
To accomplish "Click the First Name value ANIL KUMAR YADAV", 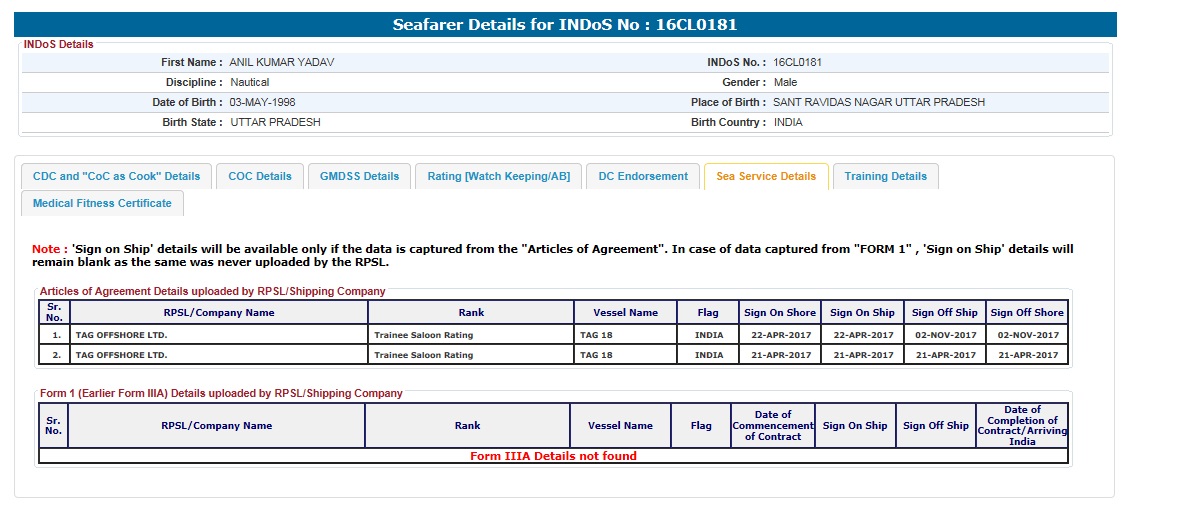I will click(282, 62).
